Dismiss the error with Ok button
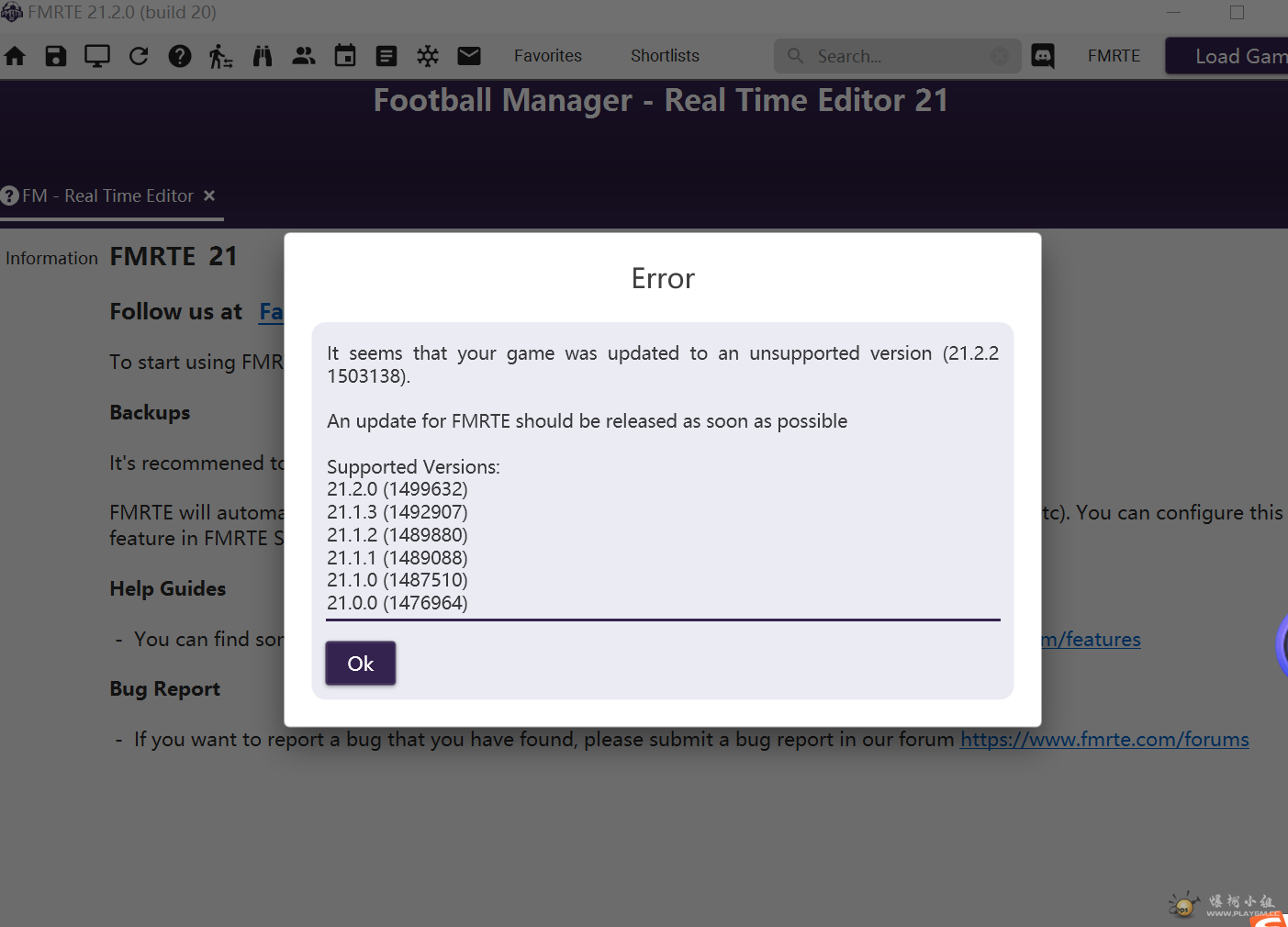 coord(361,664)
